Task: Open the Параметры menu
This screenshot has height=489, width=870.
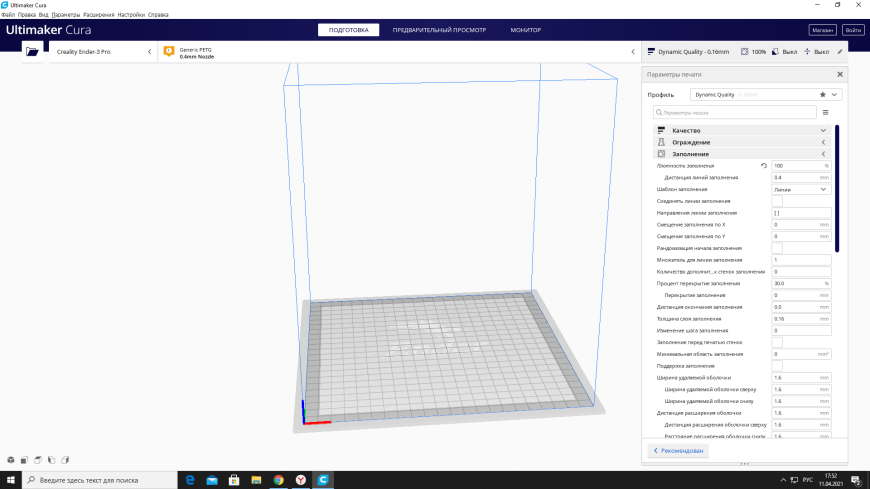Action: point(66,14)
